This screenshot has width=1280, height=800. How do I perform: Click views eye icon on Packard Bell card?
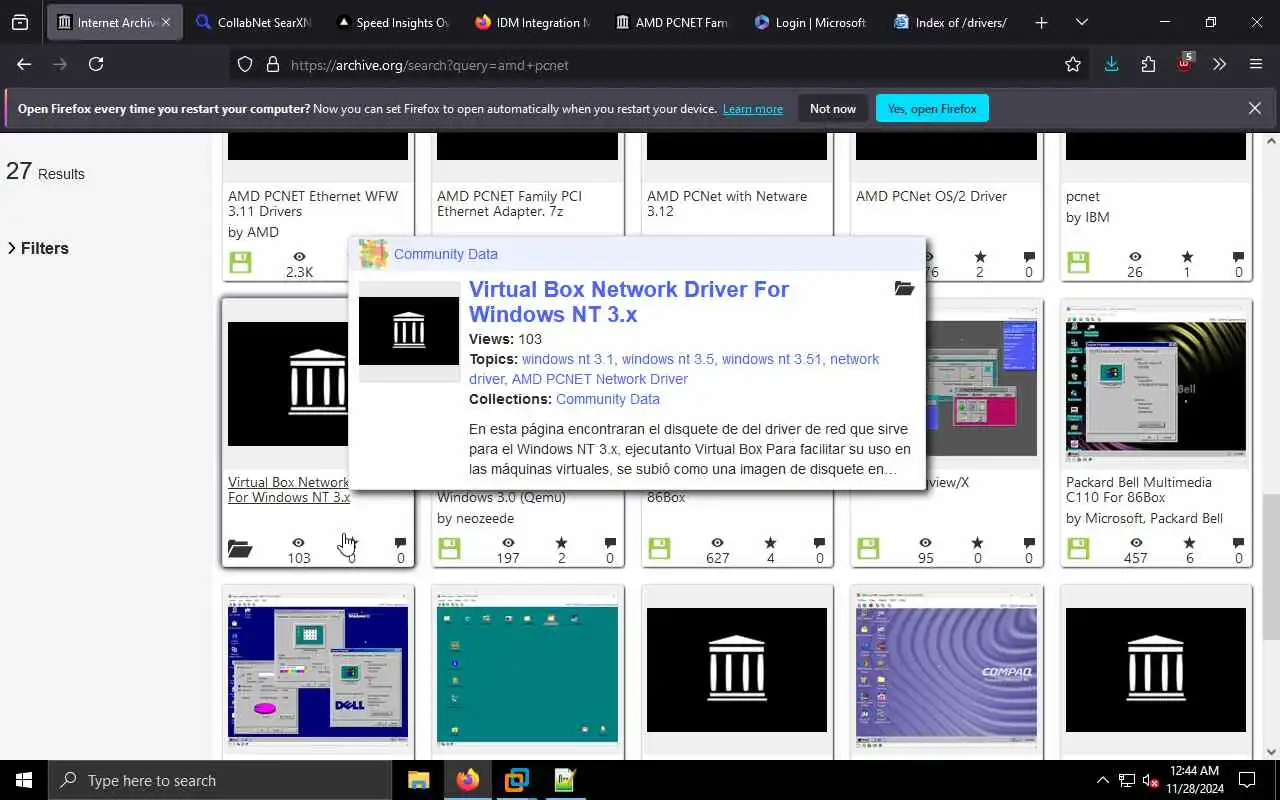coord(1135,543)
